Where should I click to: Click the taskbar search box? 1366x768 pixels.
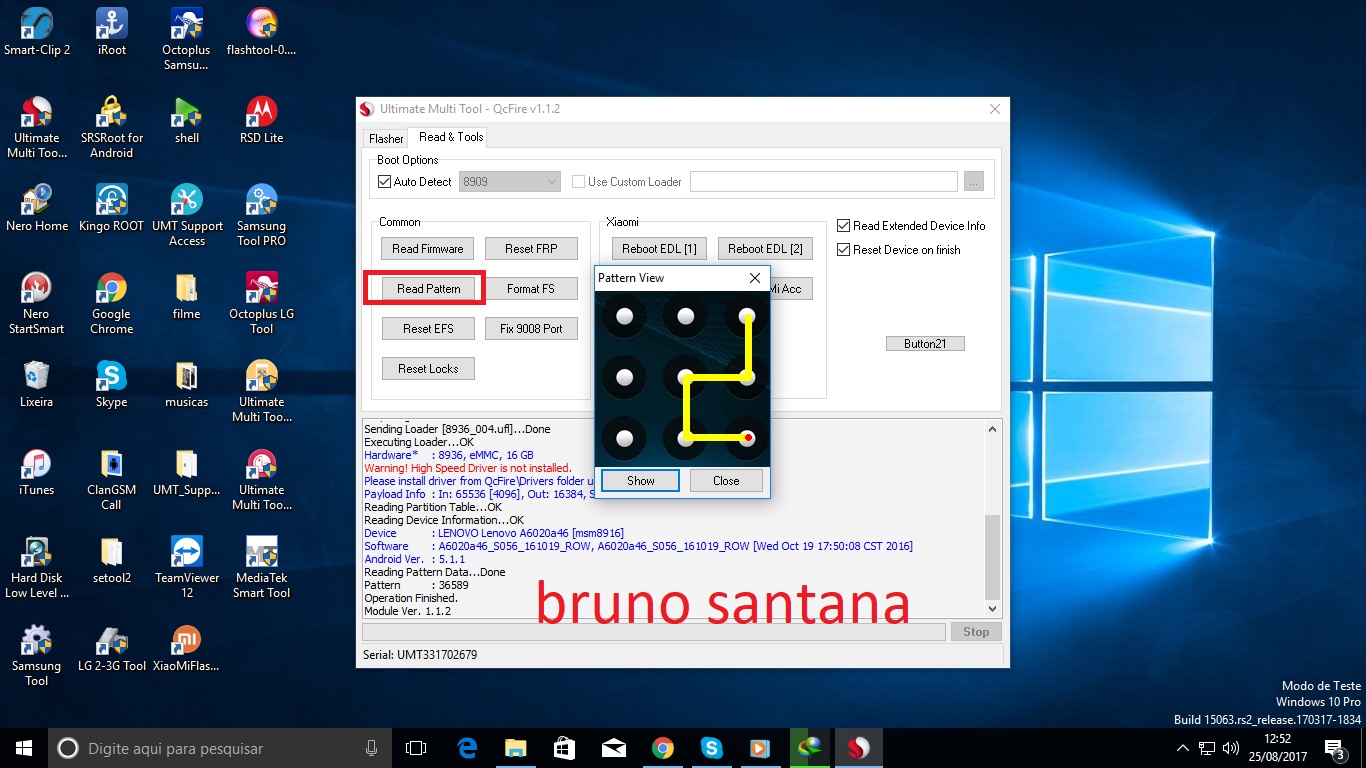(x=220, y=748)
